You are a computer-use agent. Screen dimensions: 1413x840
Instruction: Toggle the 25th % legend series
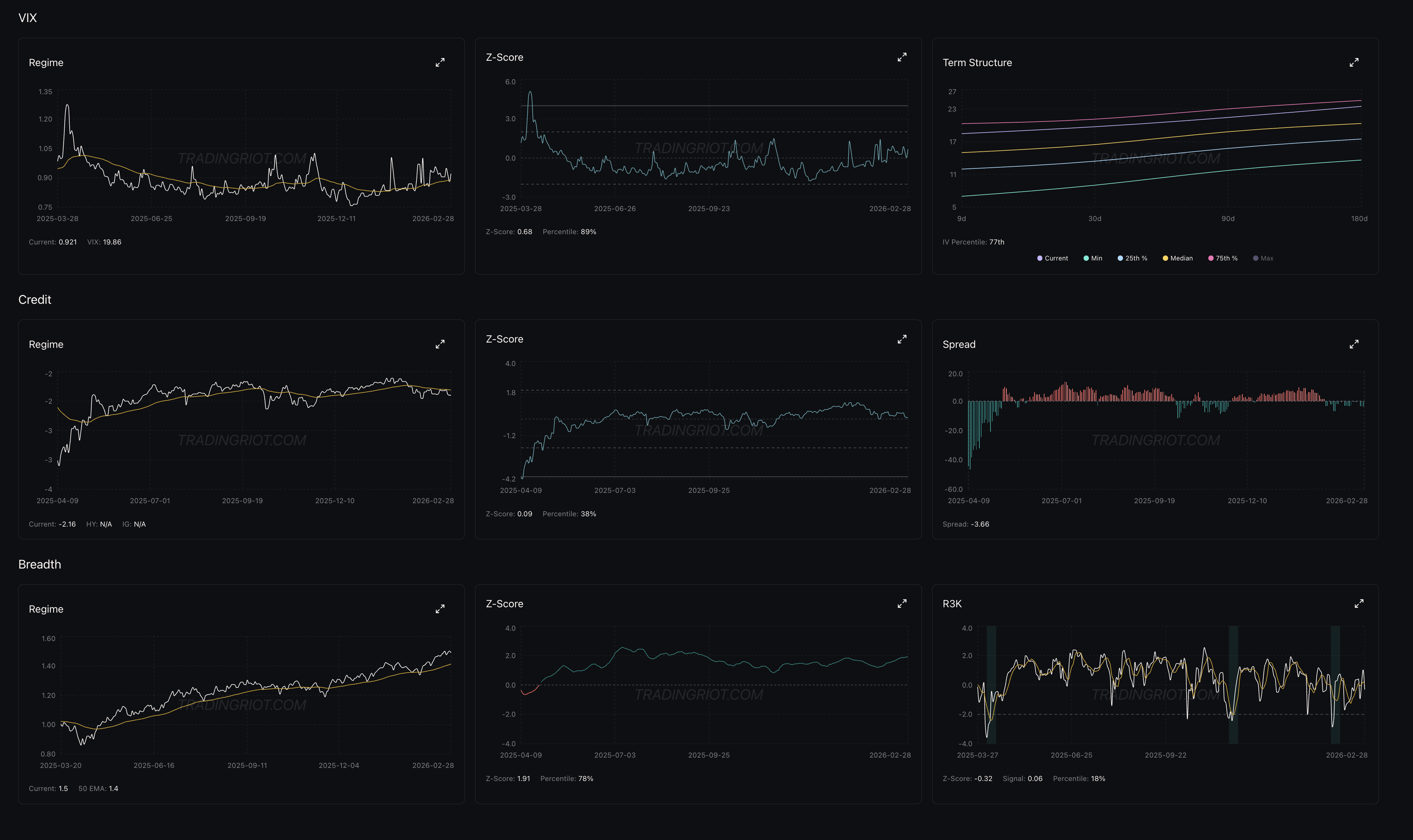1135,258
